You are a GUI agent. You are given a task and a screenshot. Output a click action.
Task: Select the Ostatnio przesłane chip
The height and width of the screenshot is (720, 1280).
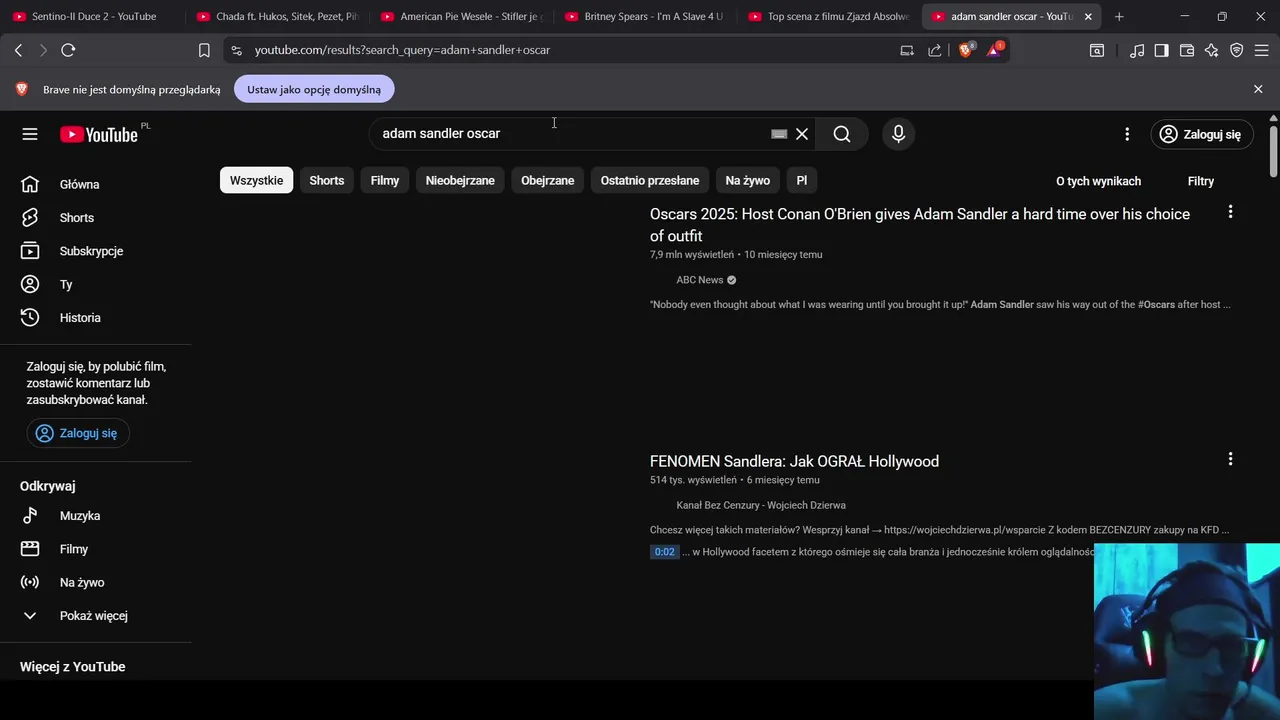650,181
